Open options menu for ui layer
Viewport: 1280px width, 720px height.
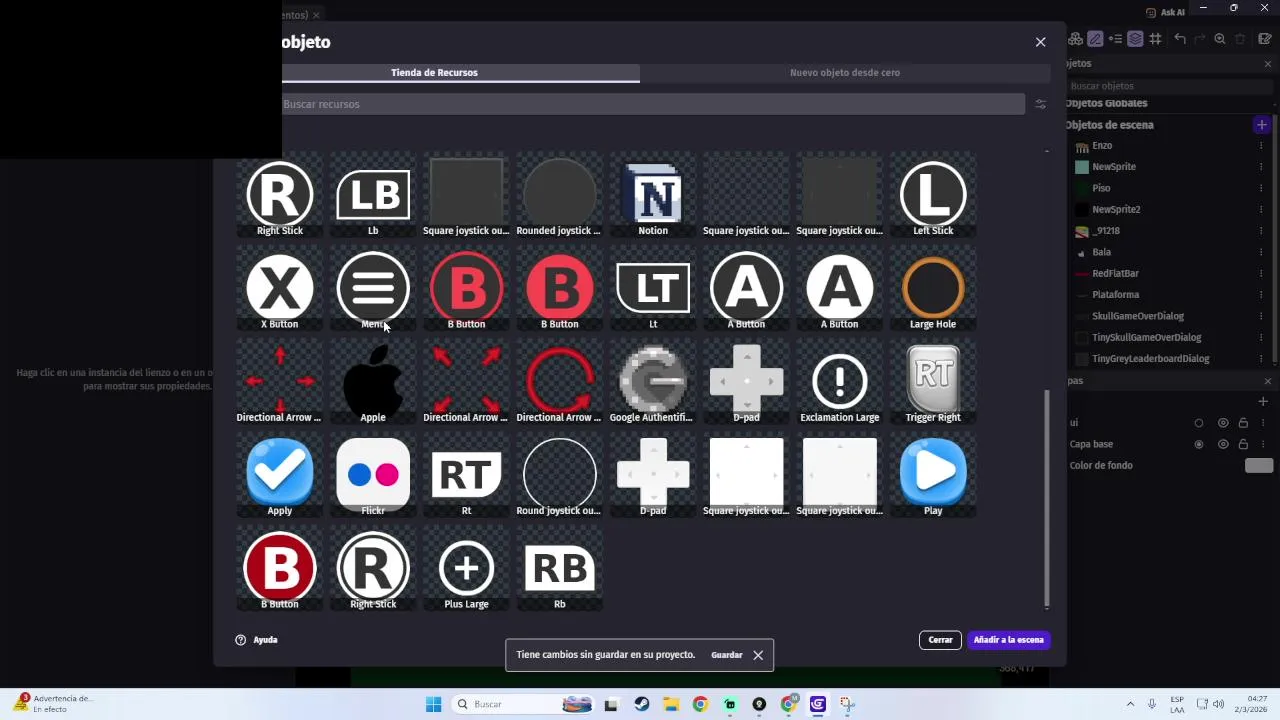point(1261,423)
